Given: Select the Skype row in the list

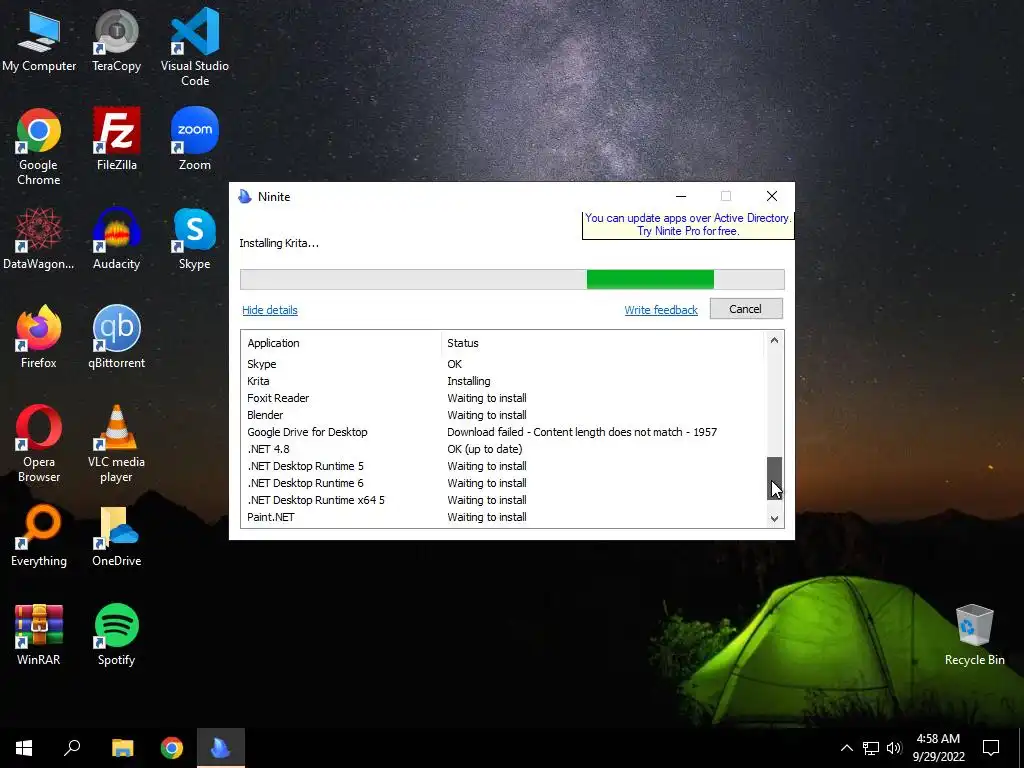Looking at the screenshot, I should [503, 364].
